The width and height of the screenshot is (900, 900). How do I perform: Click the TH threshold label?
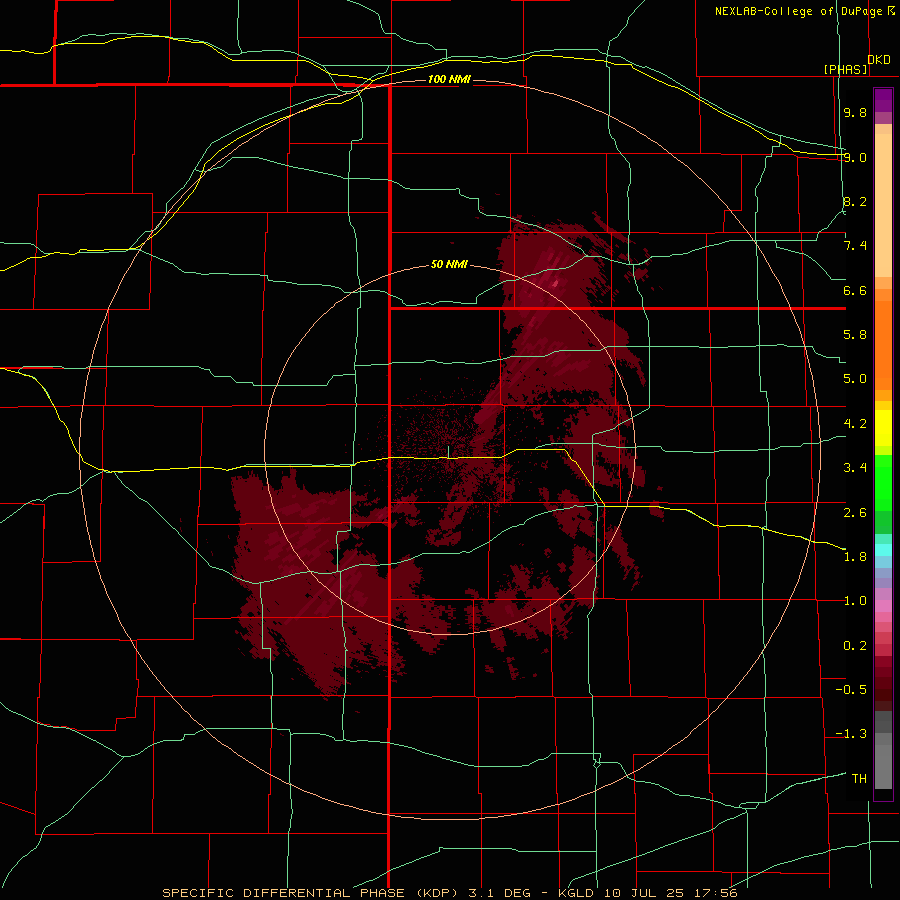click(859, 779)
